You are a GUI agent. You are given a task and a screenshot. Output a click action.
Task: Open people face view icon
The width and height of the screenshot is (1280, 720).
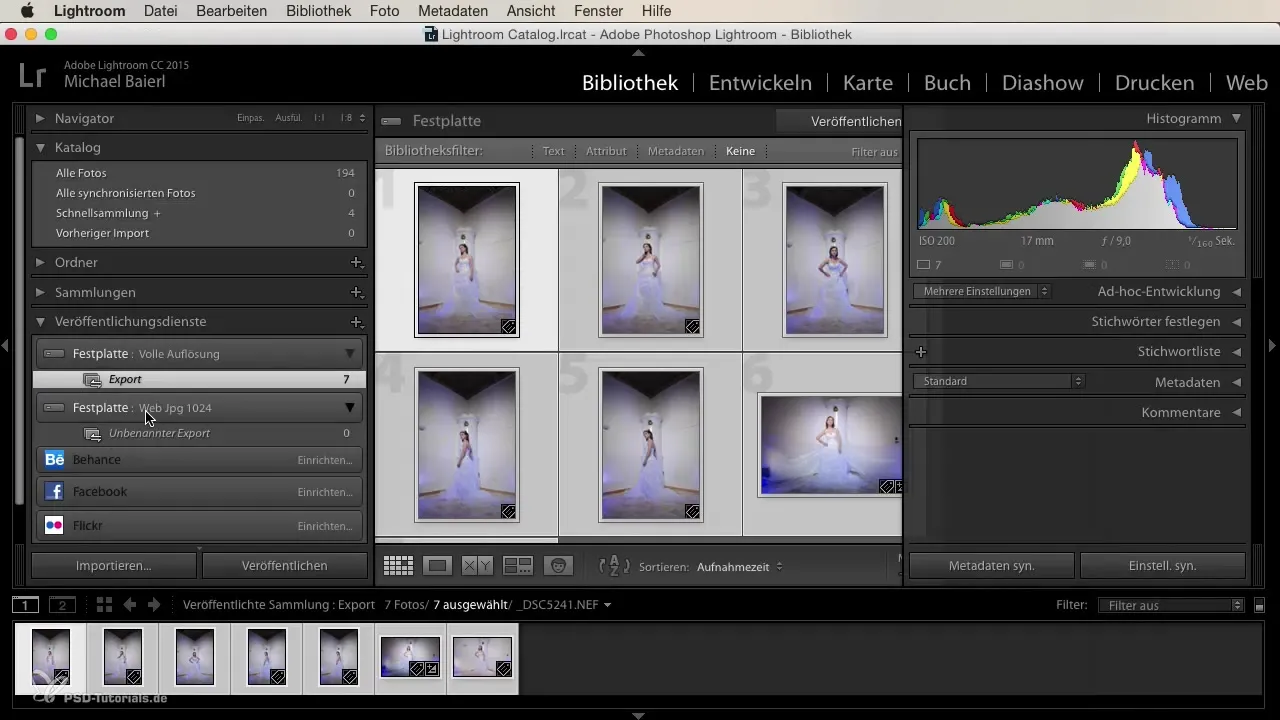click(558, 566)
